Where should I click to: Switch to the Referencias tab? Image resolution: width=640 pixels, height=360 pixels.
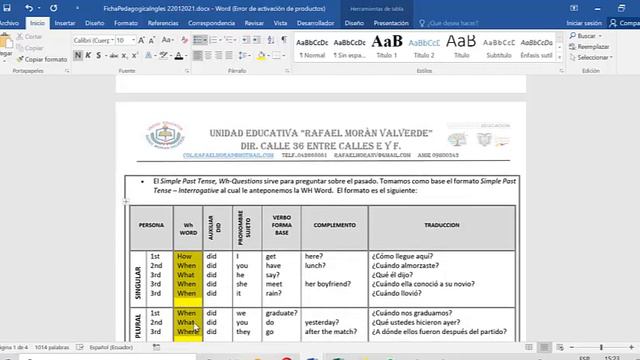[163, 23]
